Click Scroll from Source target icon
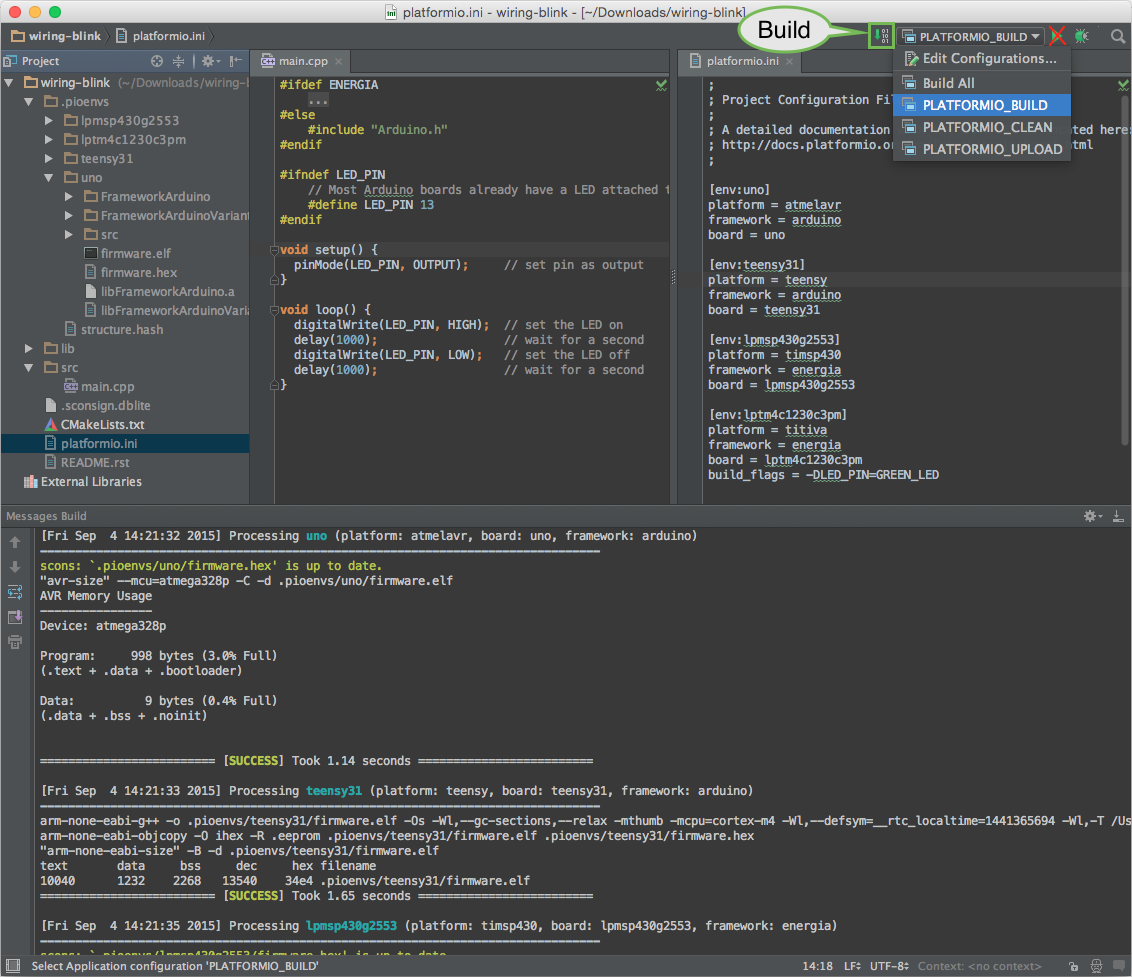This screenshot has height=977, width=1132. click(x=157, y=61)
